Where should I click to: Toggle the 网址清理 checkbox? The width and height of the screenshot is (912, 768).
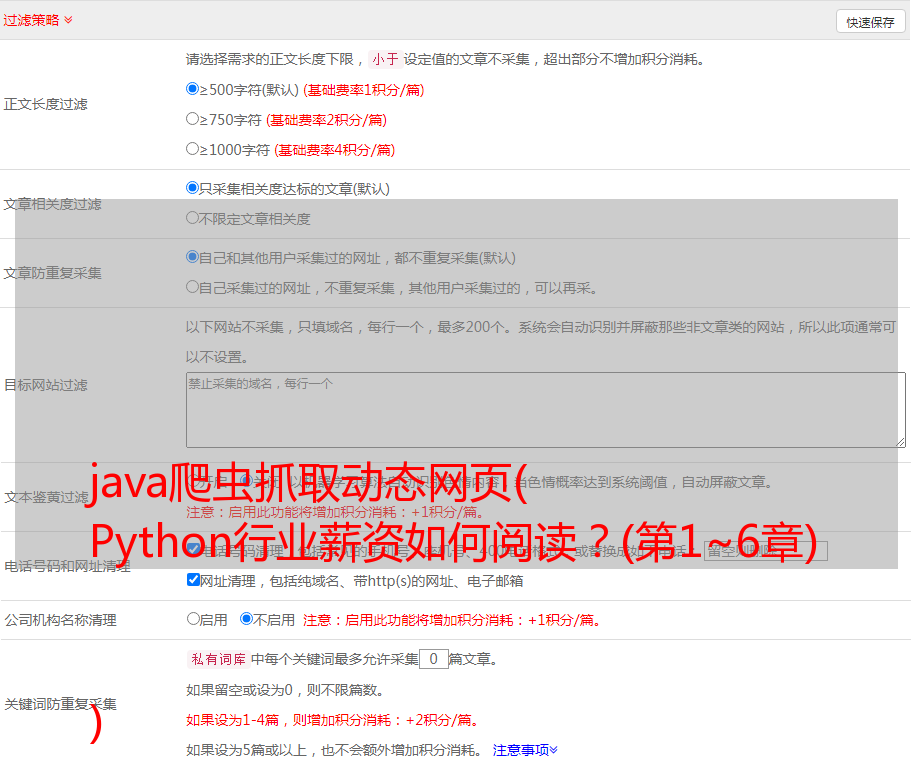point(194,579)
